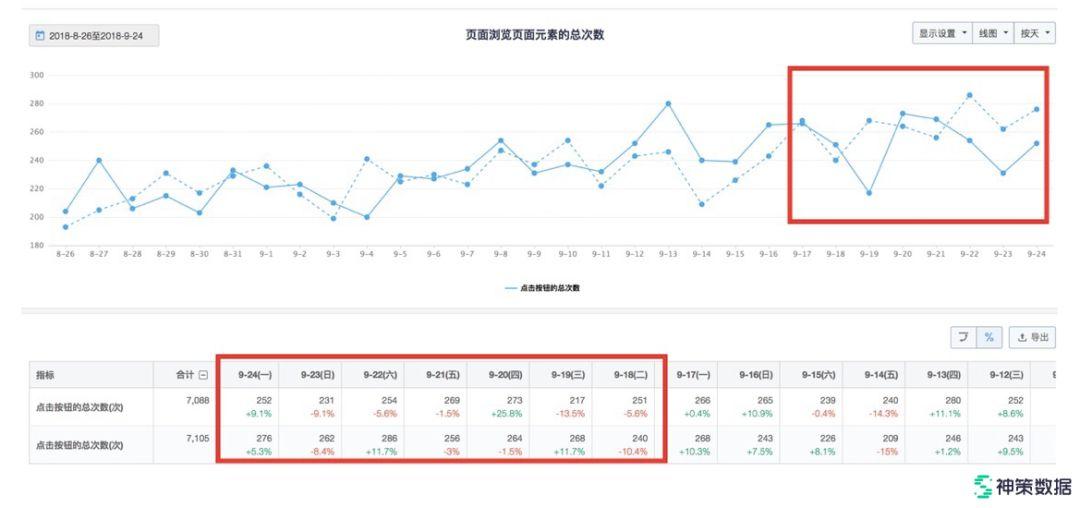Click the 9-22 dashed line peak point
Screen dimensions: 1080x508
[x=969, y=95]
